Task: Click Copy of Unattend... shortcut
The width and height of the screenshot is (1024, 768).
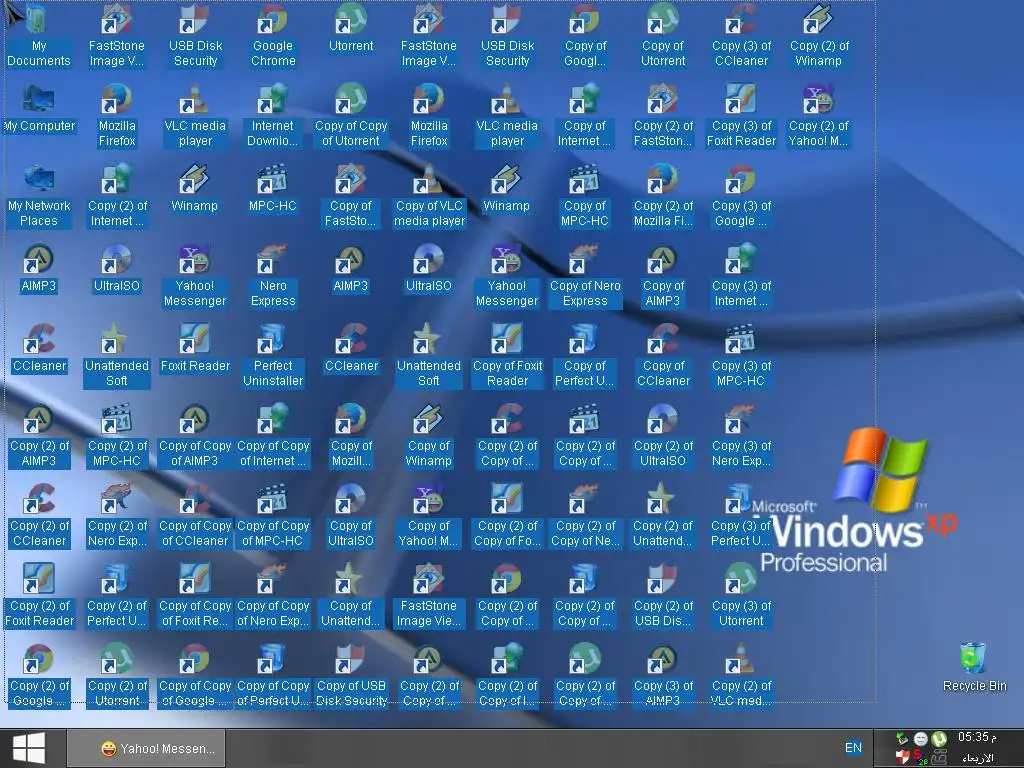Action: tap(351, 596)
